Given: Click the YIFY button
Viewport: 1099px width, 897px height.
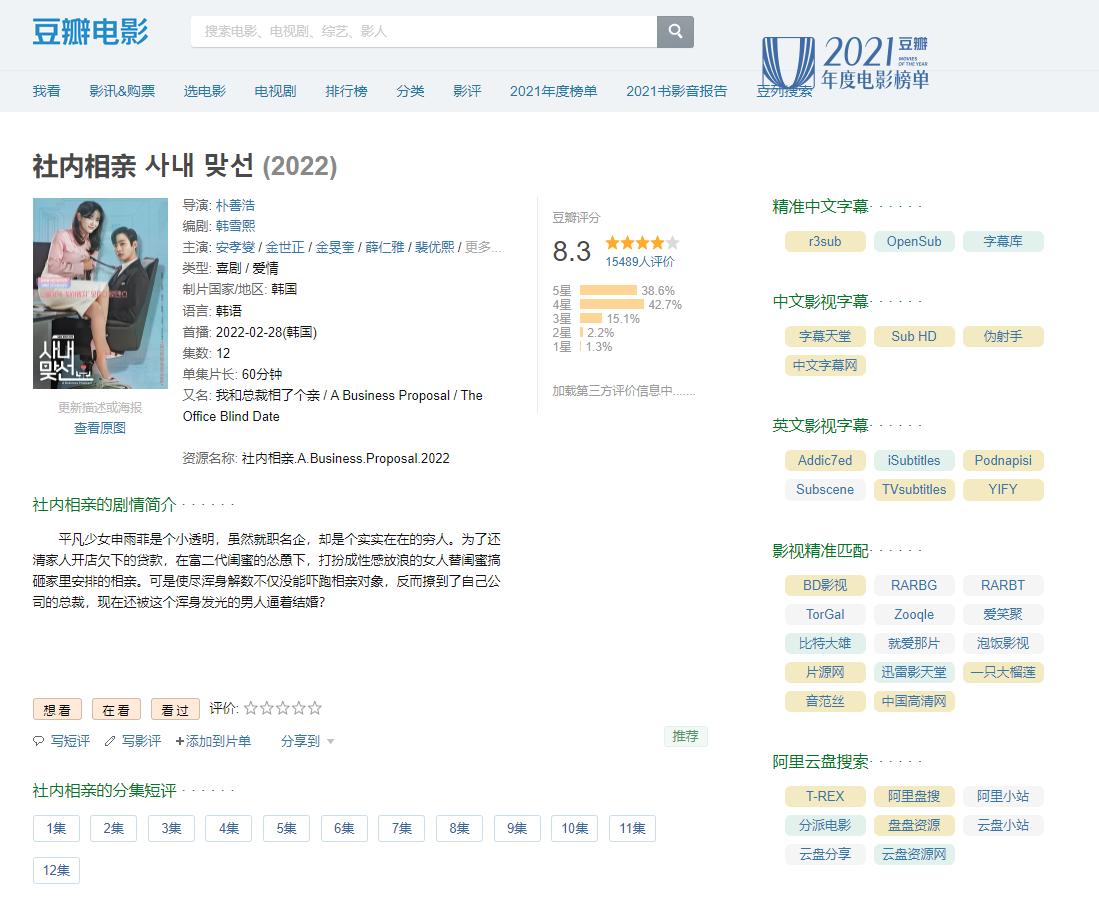Looking at the screenshot, I should (1003, 489).
